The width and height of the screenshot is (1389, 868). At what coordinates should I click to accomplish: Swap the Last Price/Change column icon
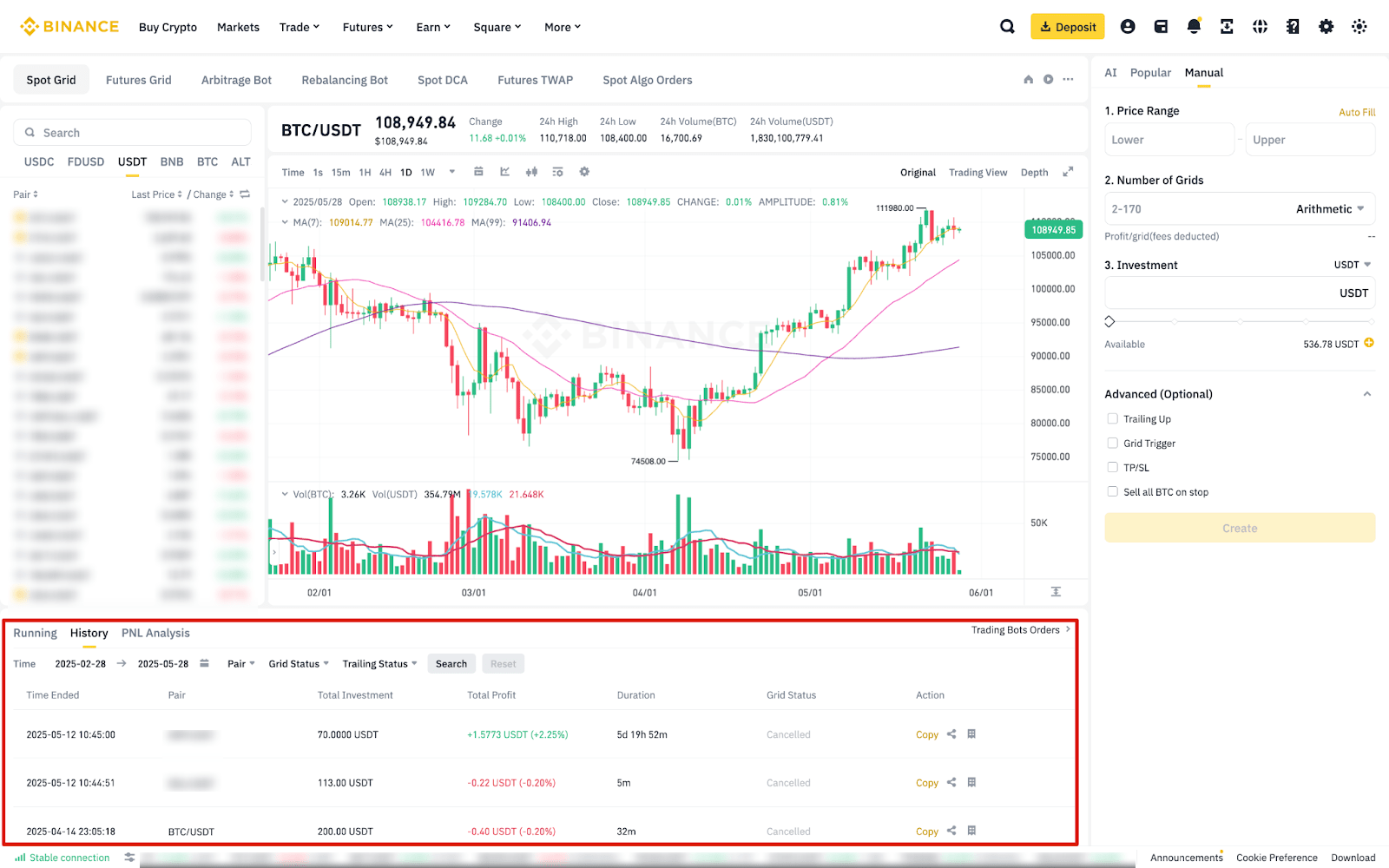tap(245, 194)
